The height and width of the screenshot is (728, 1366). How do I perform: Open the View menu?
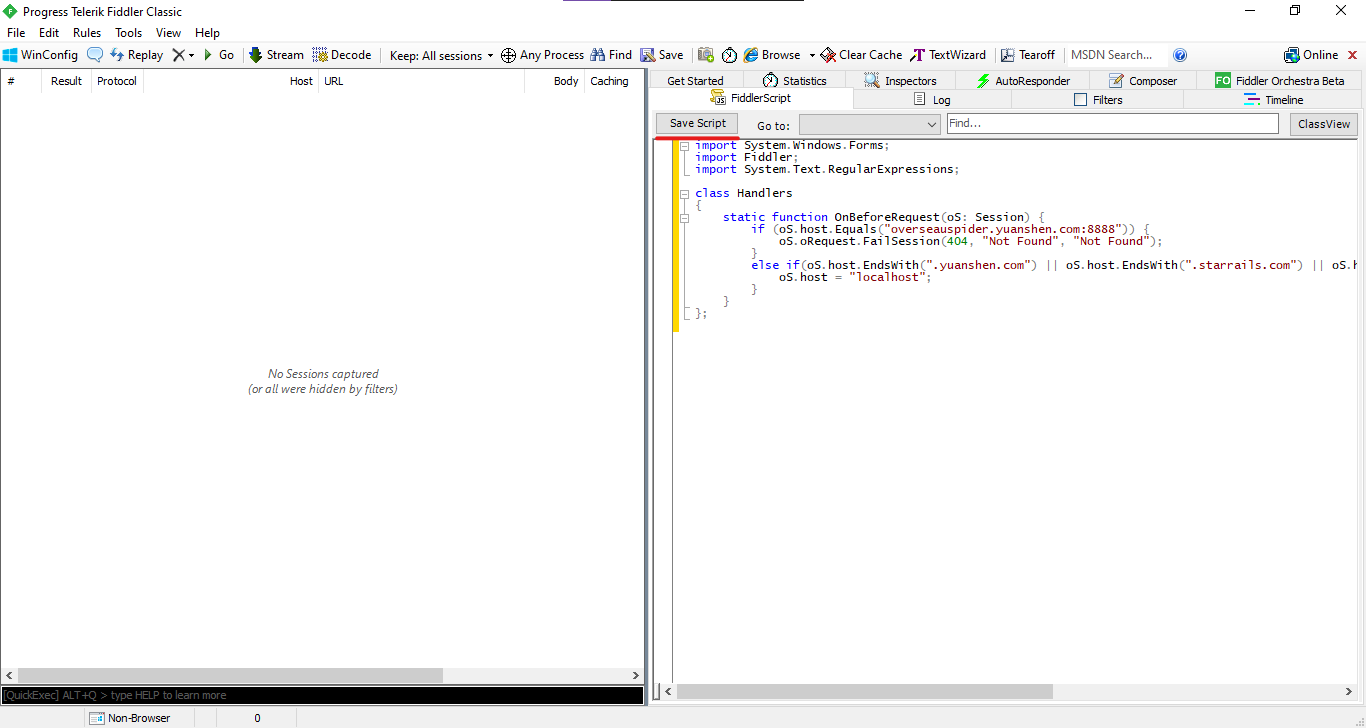(169, 33)
